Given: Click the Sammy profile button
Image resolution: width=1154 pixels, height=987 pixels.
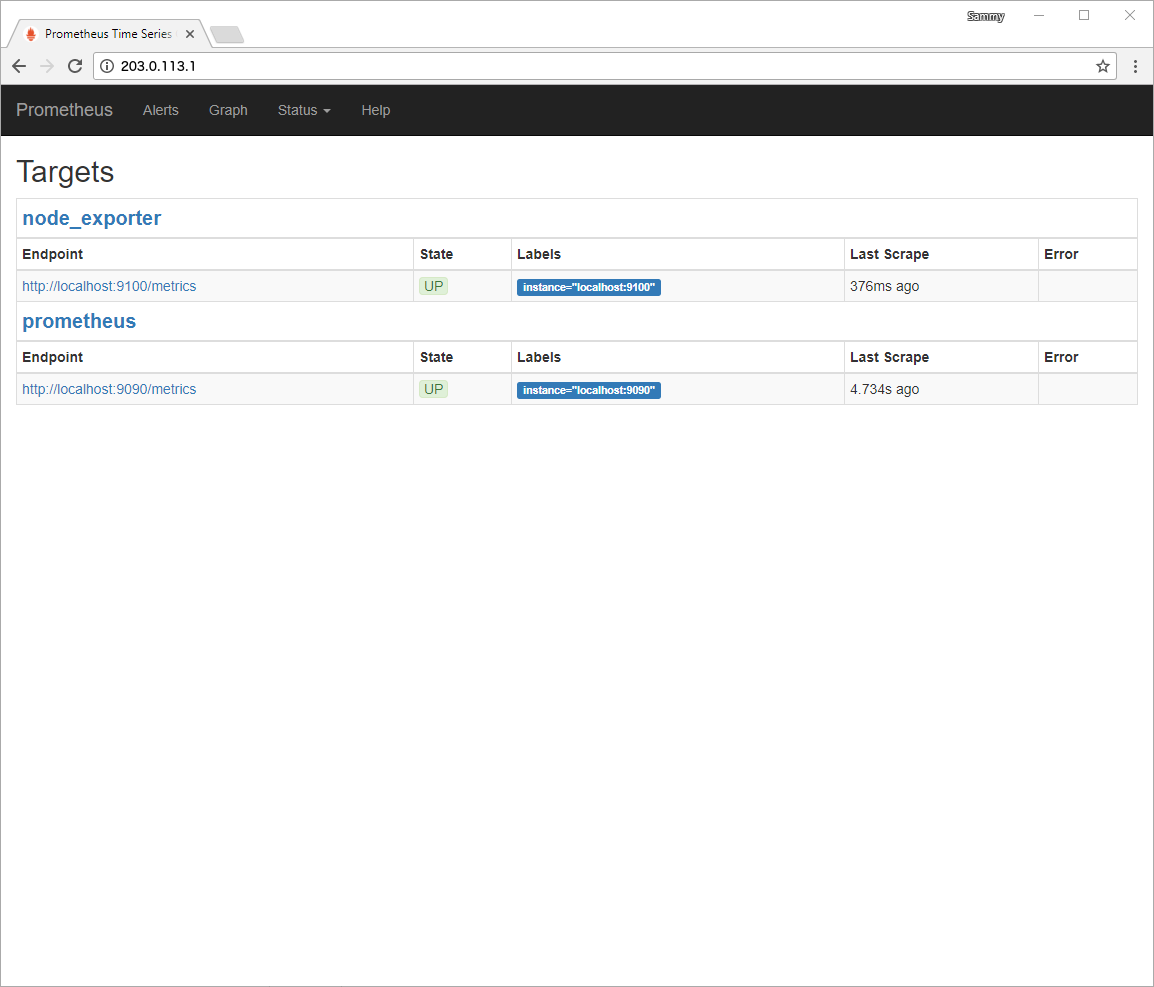Looking at the screenshot, I should (x=985, y=16).
